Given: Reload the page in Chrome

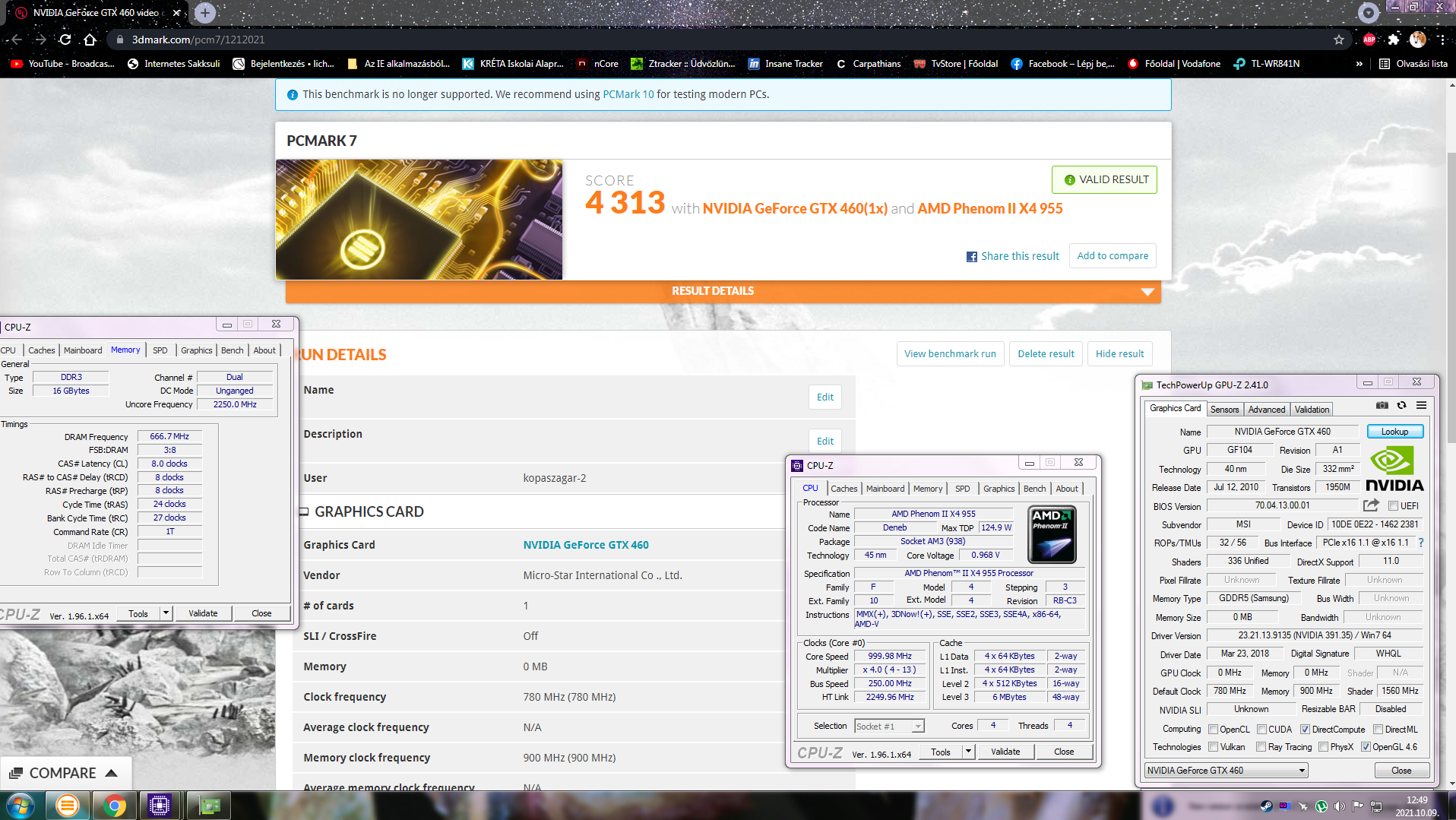Looking at the screenshot, I should tap(65, 40).
